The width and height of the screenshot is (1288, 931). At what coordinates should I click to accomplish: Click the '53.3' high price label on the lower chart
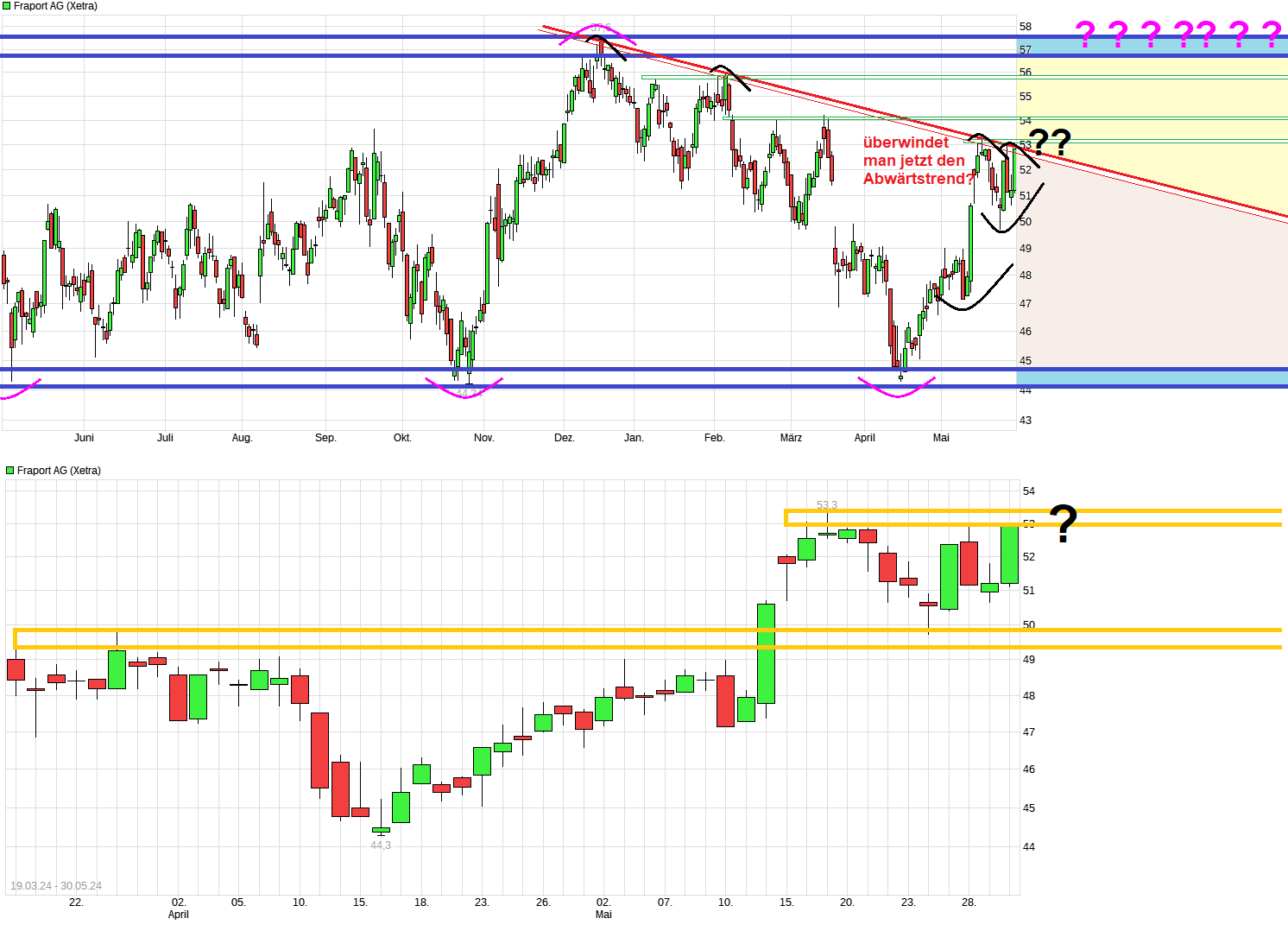[825, 503]
